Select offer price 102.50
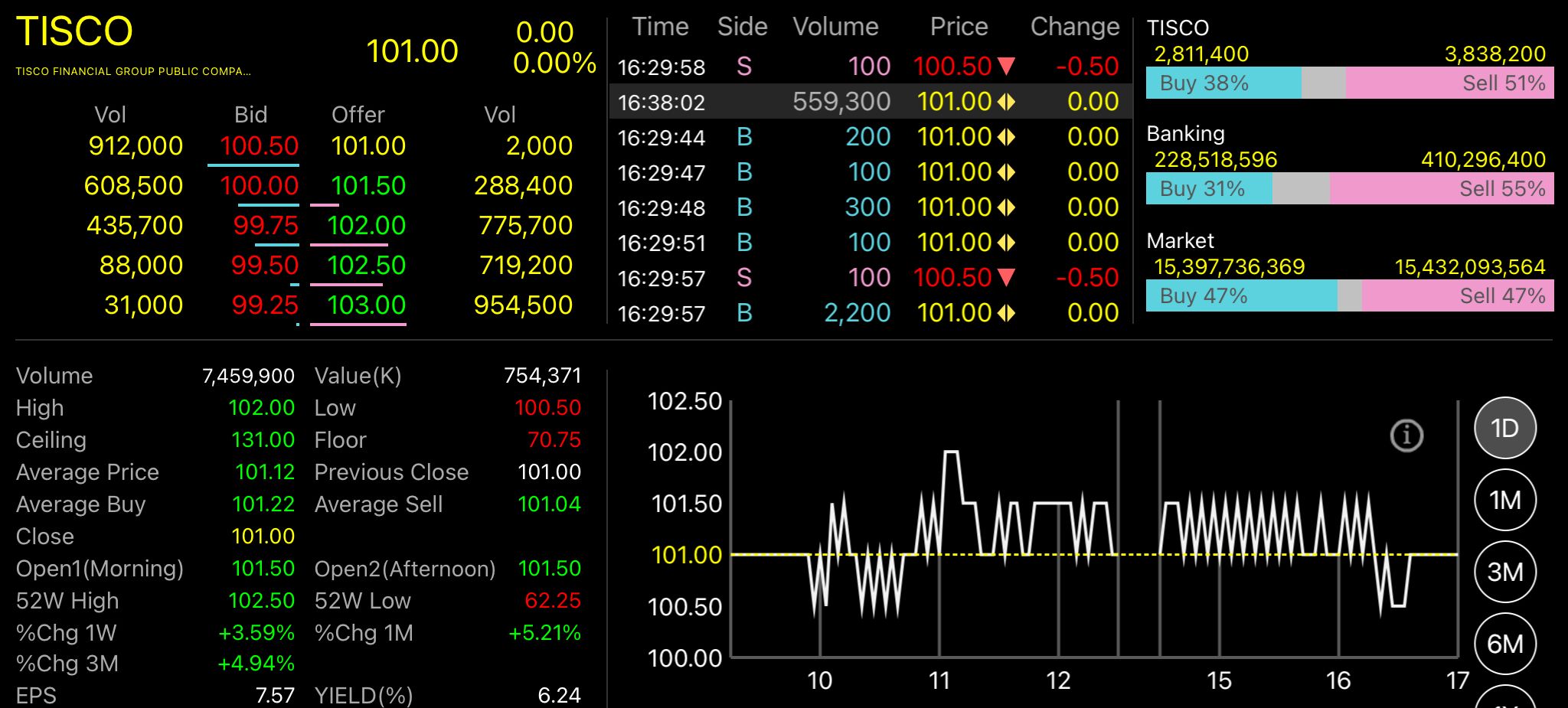Image resolution: width=1568 pixels, height=708 pixels. [x=367, y=265]
